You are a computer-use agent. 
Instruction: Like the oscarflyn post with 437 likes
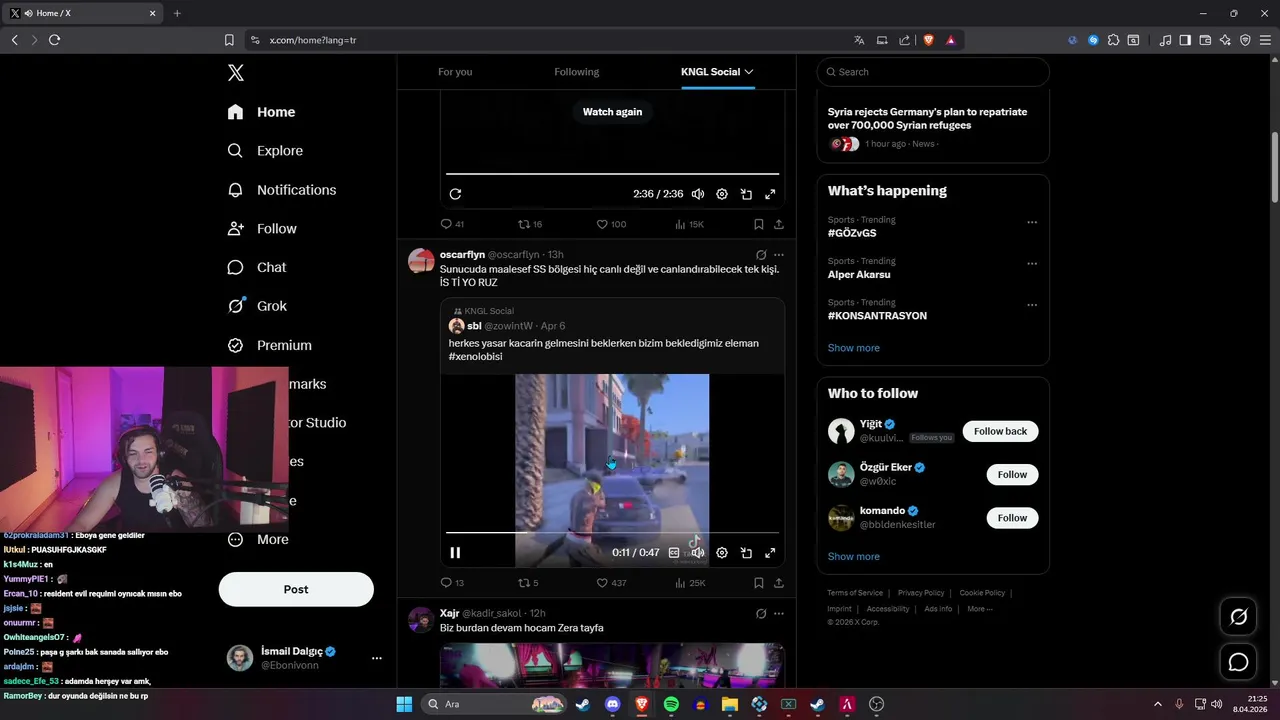pos(611,583)
